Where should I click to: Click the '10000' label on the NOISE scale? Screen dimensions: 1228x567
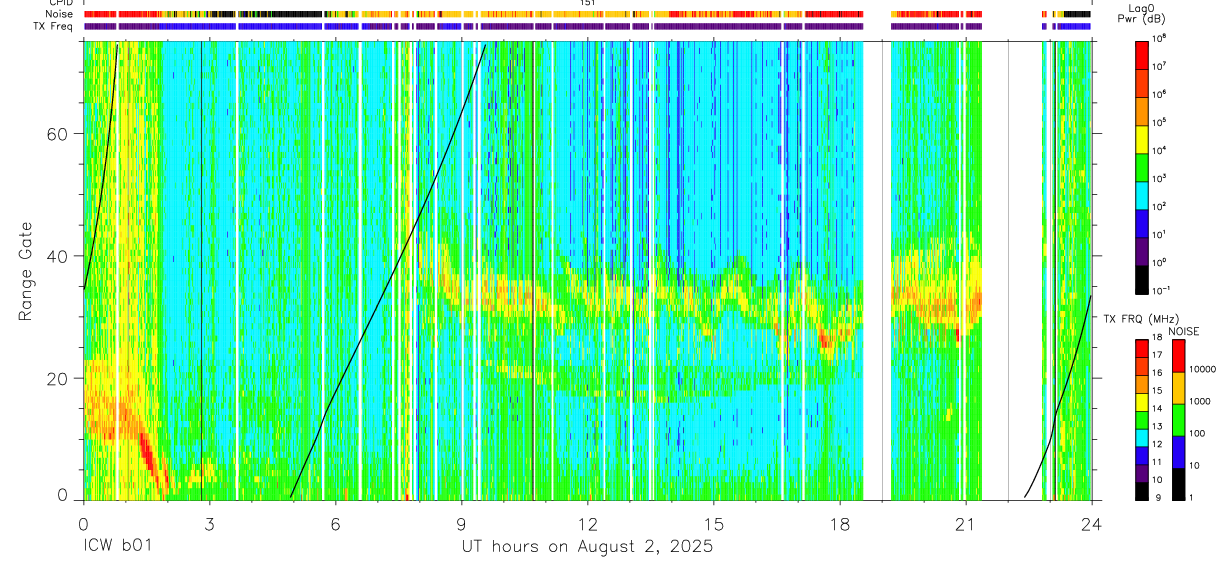[x=1203, y=370]
